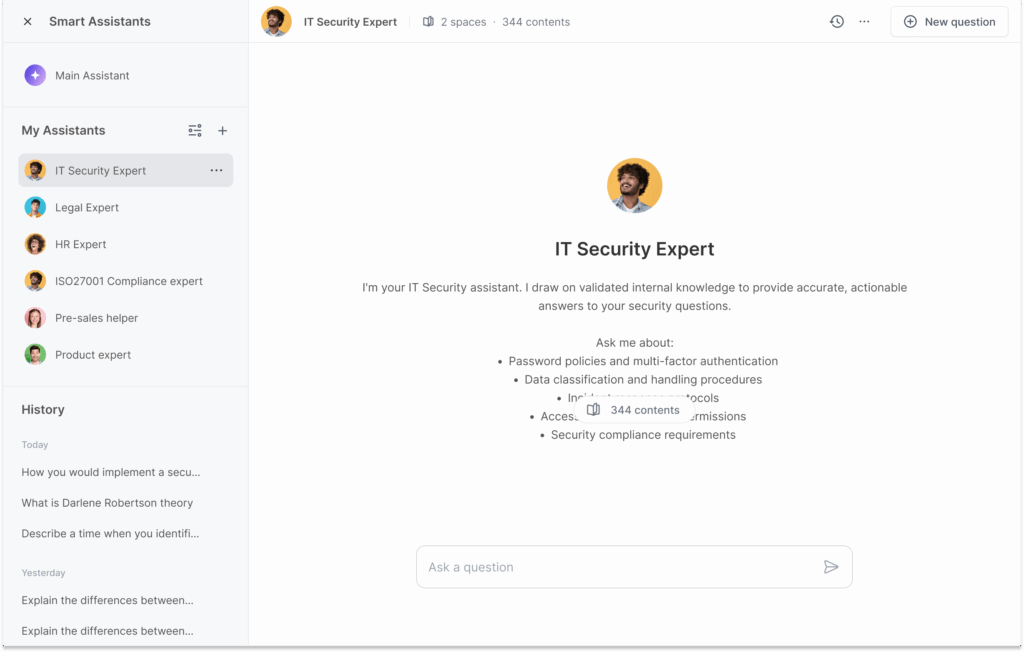Click IT Security Expert avatar in header

tap(276, 22)
